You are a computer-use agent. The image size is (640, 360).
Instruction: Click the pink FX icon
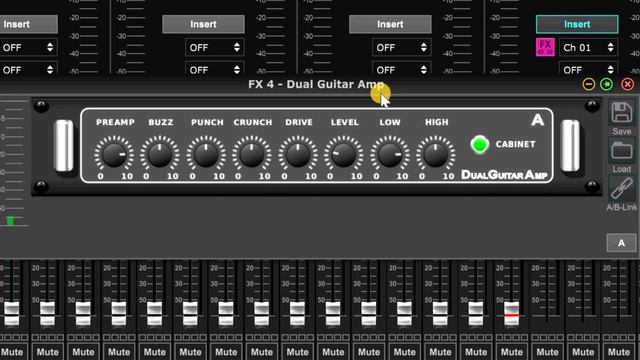point(545,47)
